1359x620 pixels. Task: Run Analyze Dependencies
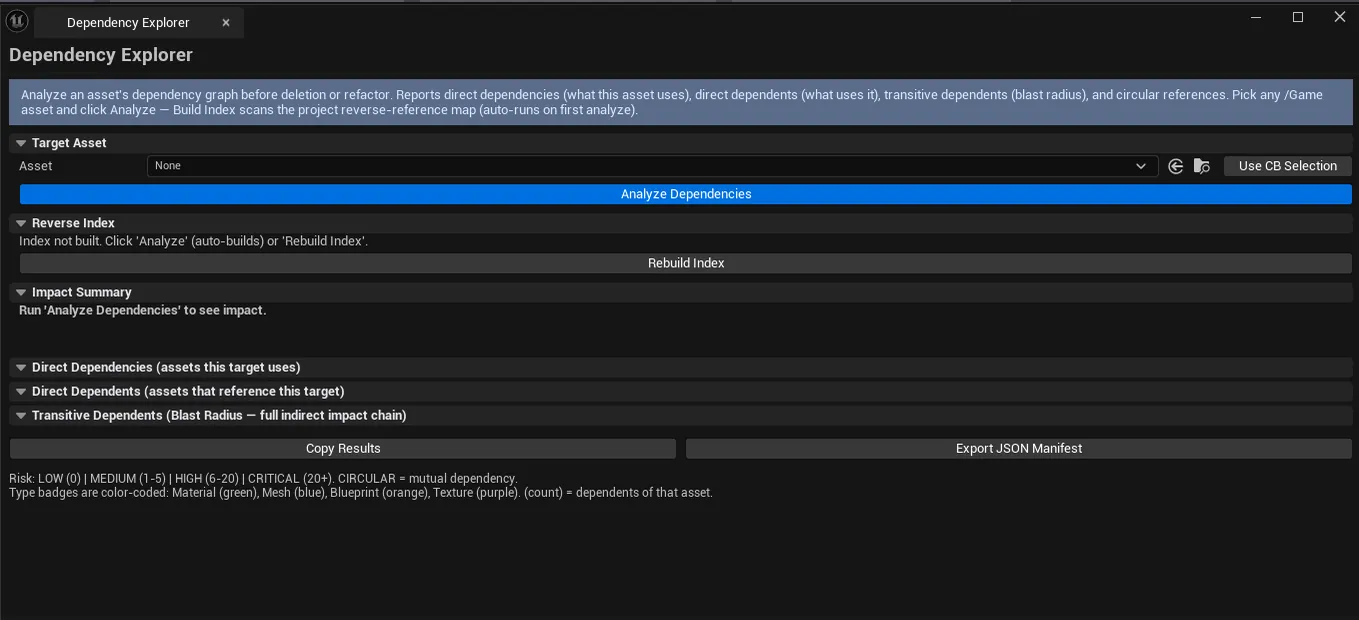click(x=686, y=194)
